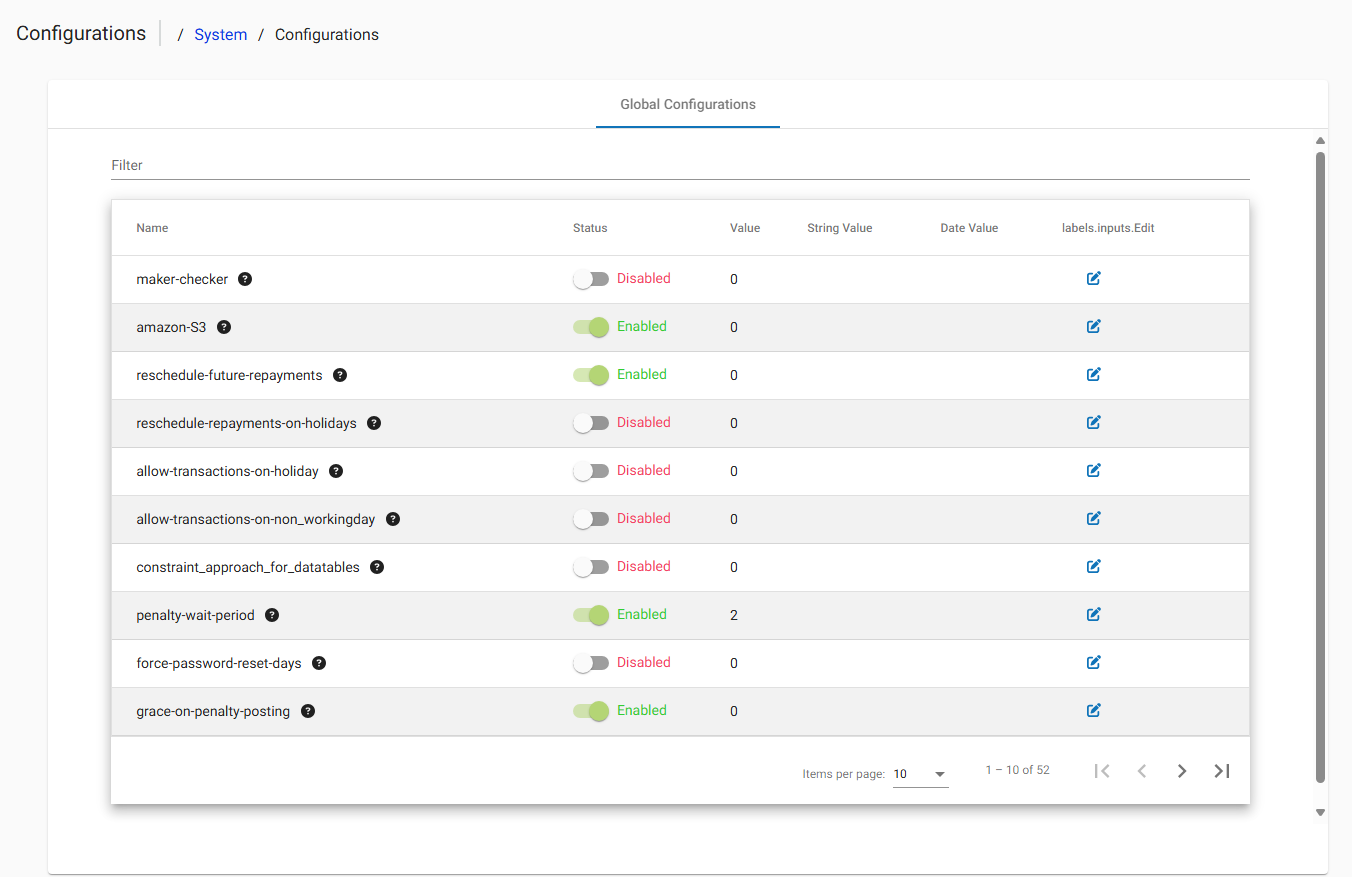Go to the next page of configurations
Screen dimensions: 1352x877
1182,771
